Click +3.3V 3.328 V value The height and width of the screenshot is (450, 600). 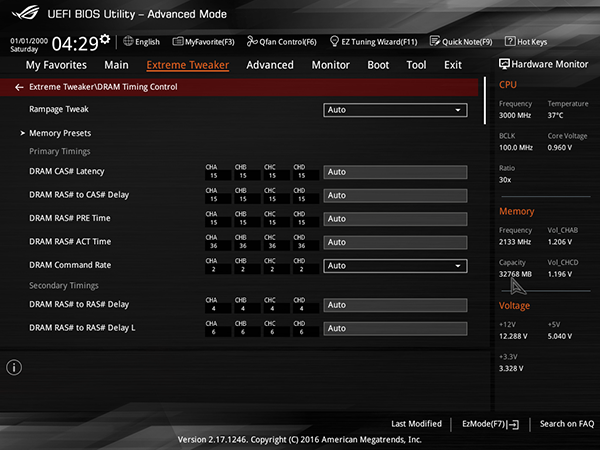[x=511, y=368]
